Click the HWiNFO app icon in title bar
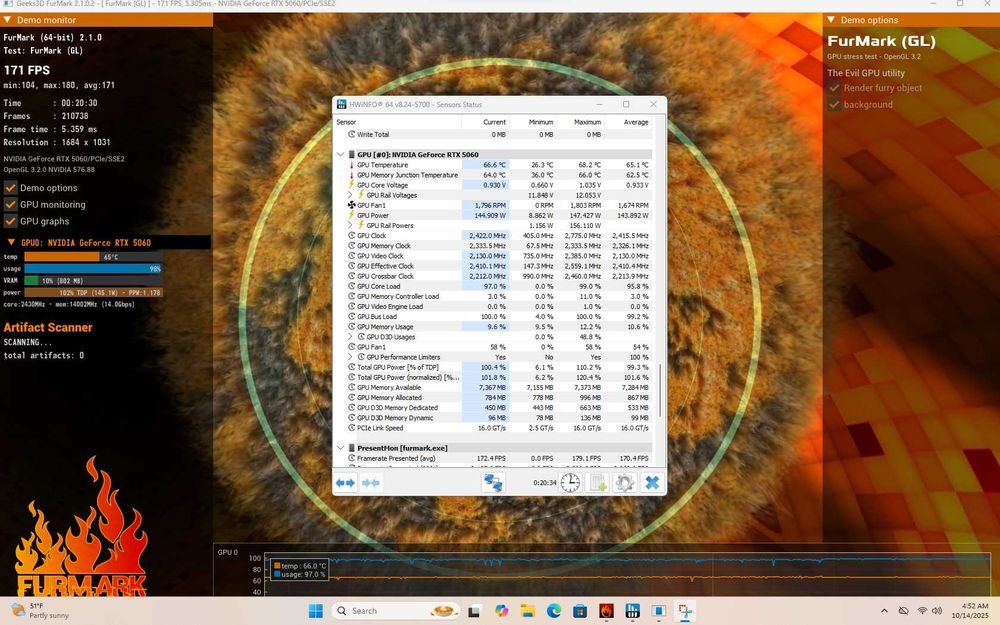Viewport: 1000px width, 625px height. [x=341, y=104]
